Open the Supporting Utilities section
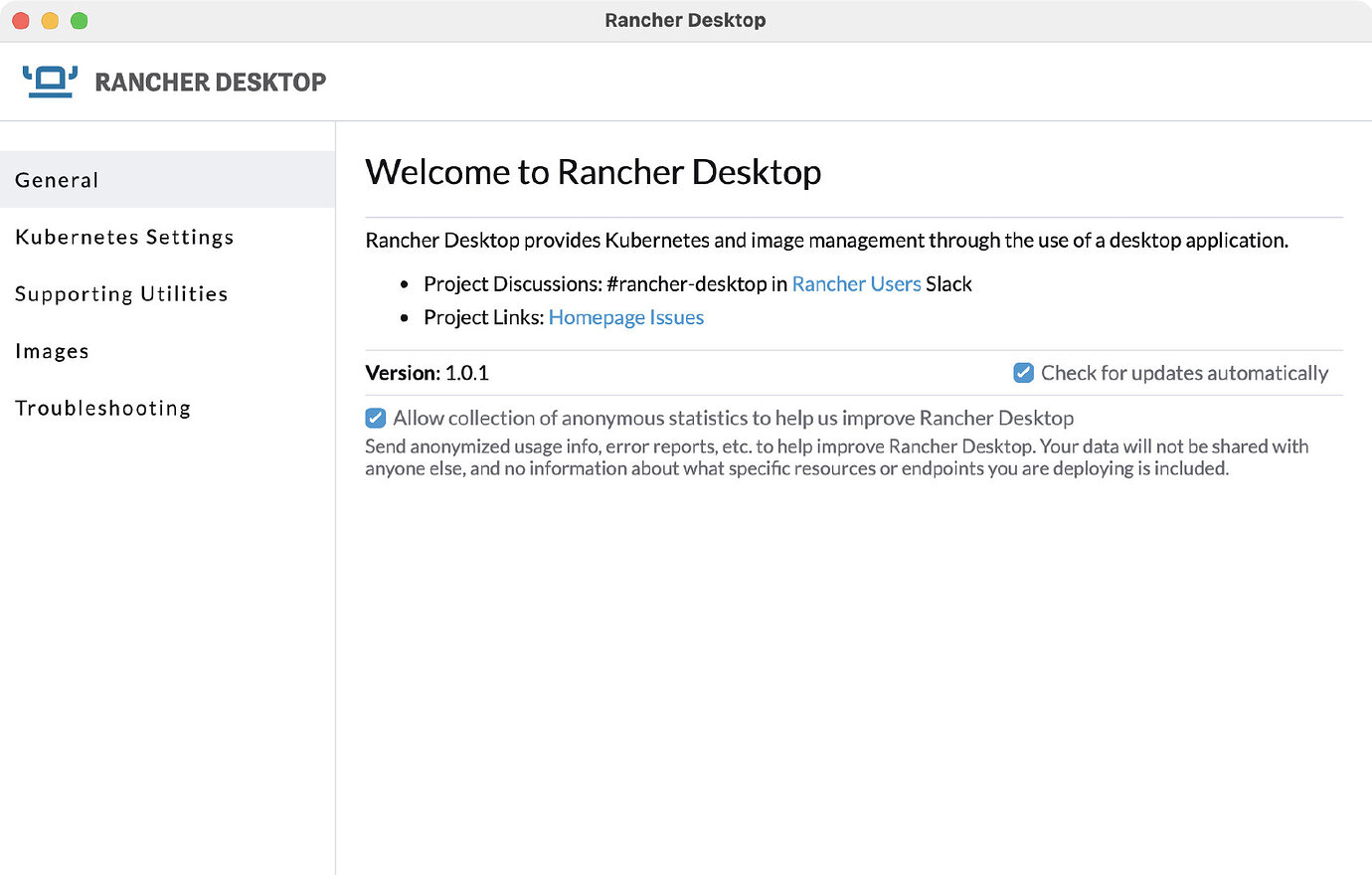 [x=121, y=294]
